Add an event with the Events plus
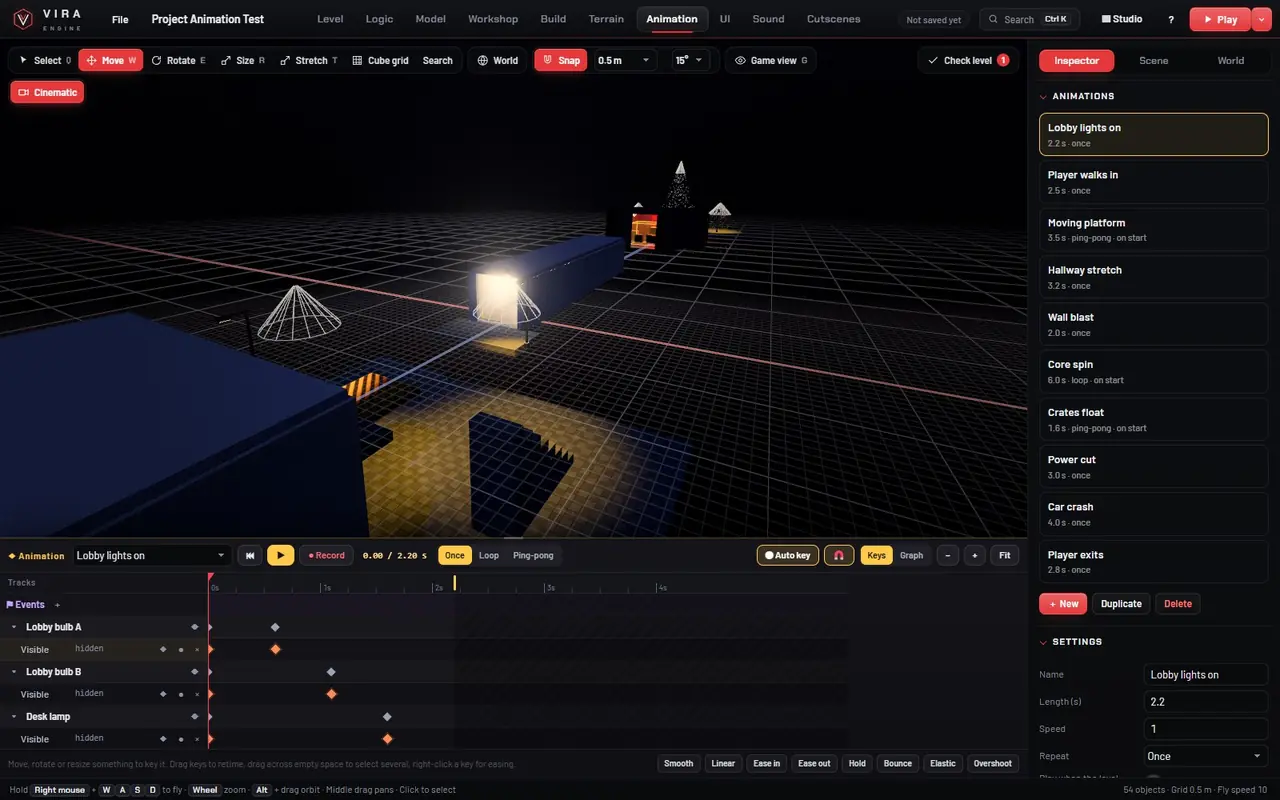 coord(57,605)
